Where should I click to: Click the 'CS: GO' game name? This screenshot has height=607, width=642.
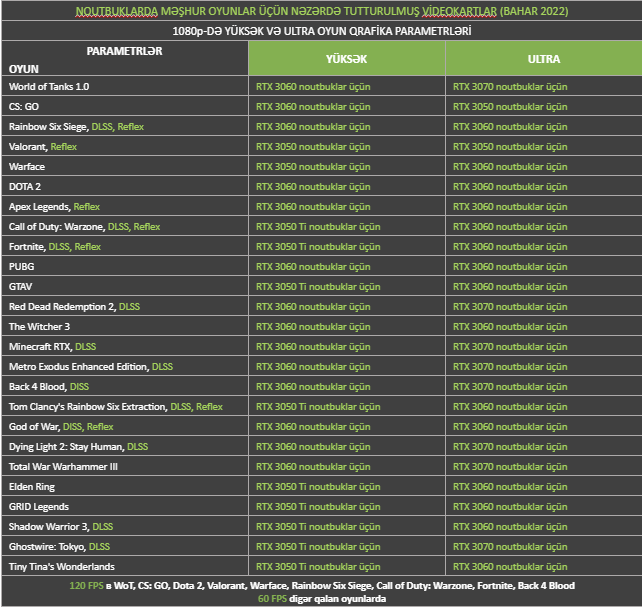[x=24, y=107]
